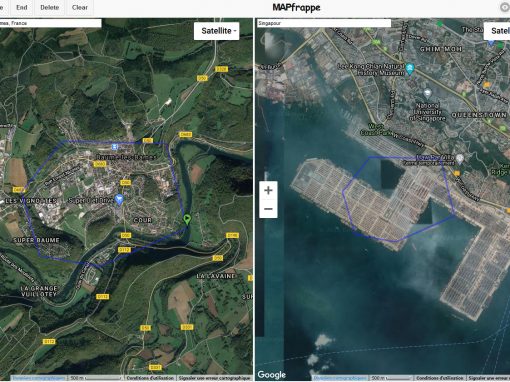Click the End toolbar button

point(22,7)
